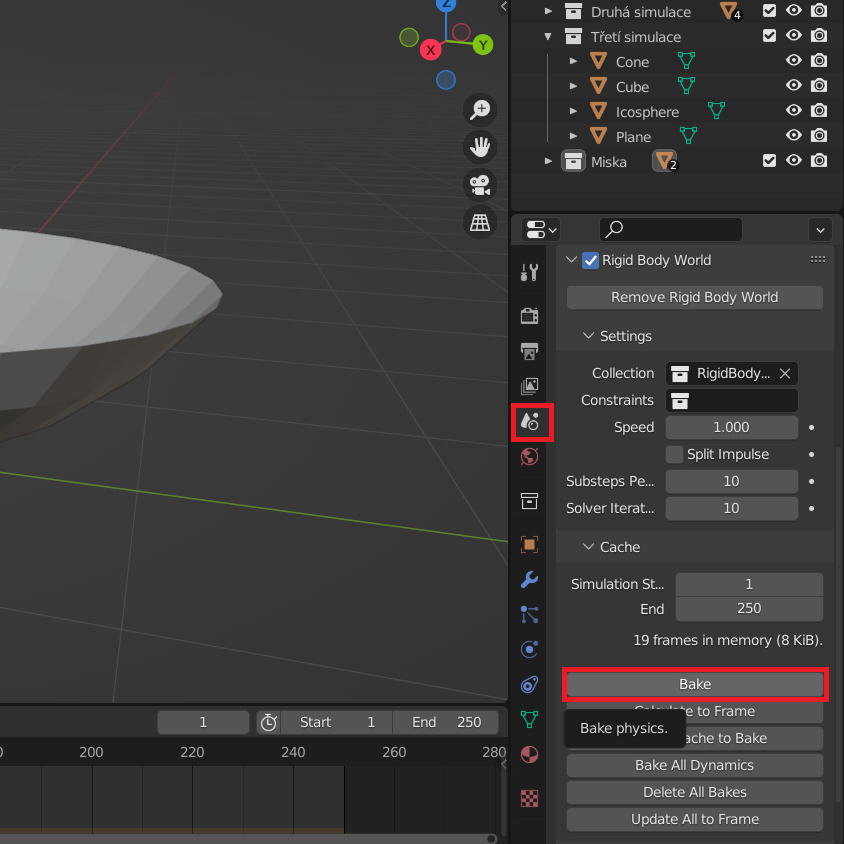Click the hand pan view icon
This screenshot has width=844, height=844.
coord(481,147)
